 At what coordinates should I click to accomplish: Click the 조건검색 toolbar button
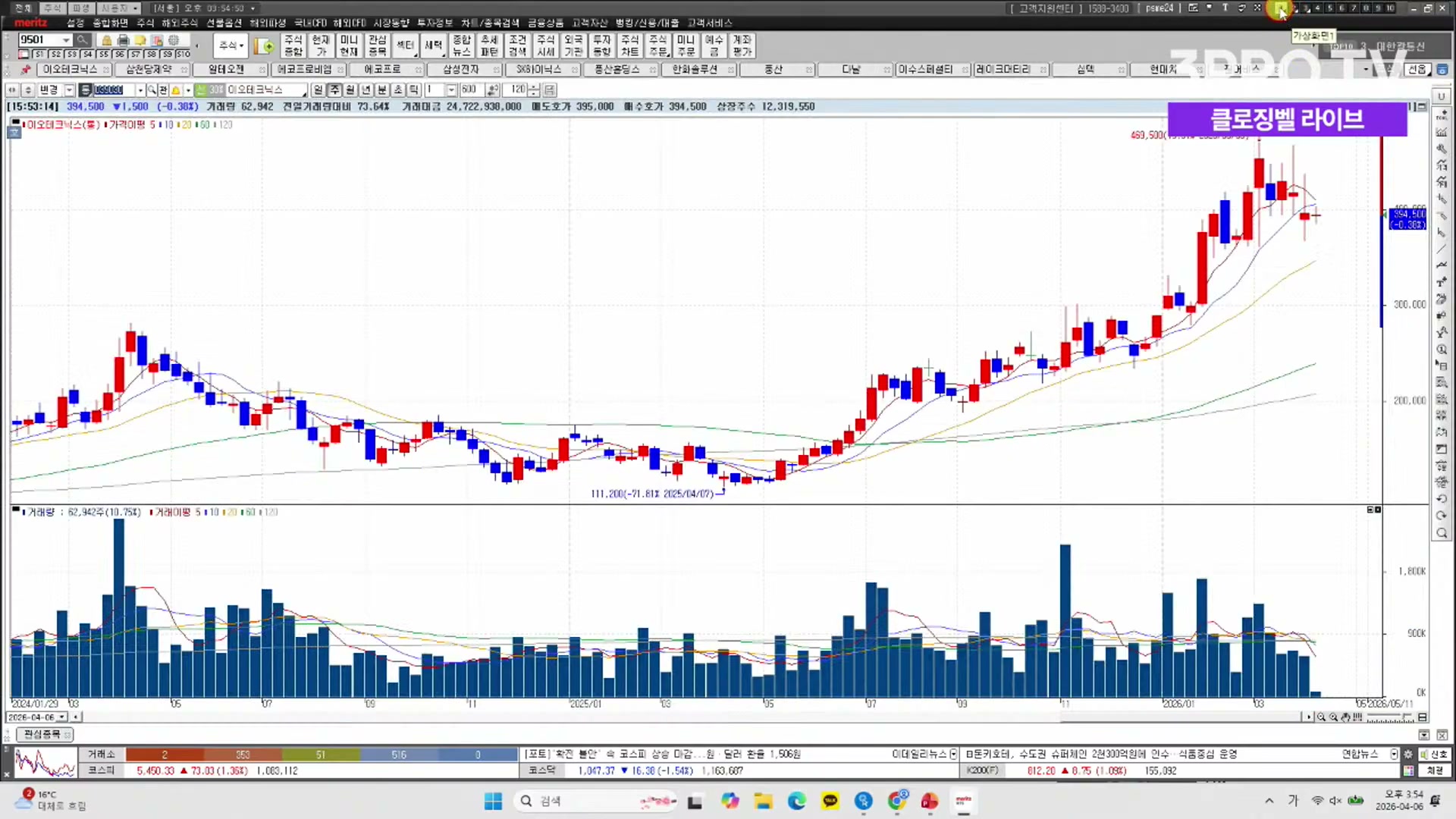click(517, 45)
